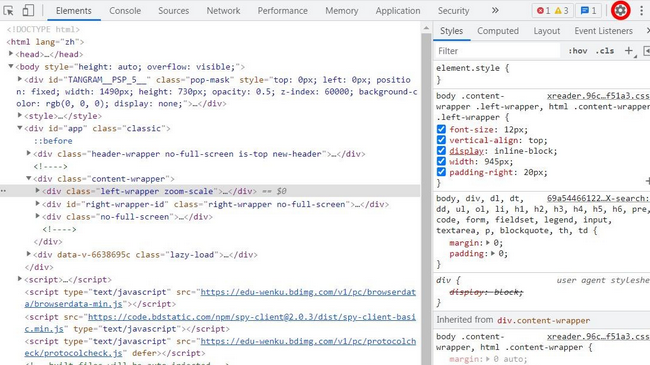Screen dimensions: 650x365
Task: Switch to the Layout pane
Action: [x=546, y=31]
